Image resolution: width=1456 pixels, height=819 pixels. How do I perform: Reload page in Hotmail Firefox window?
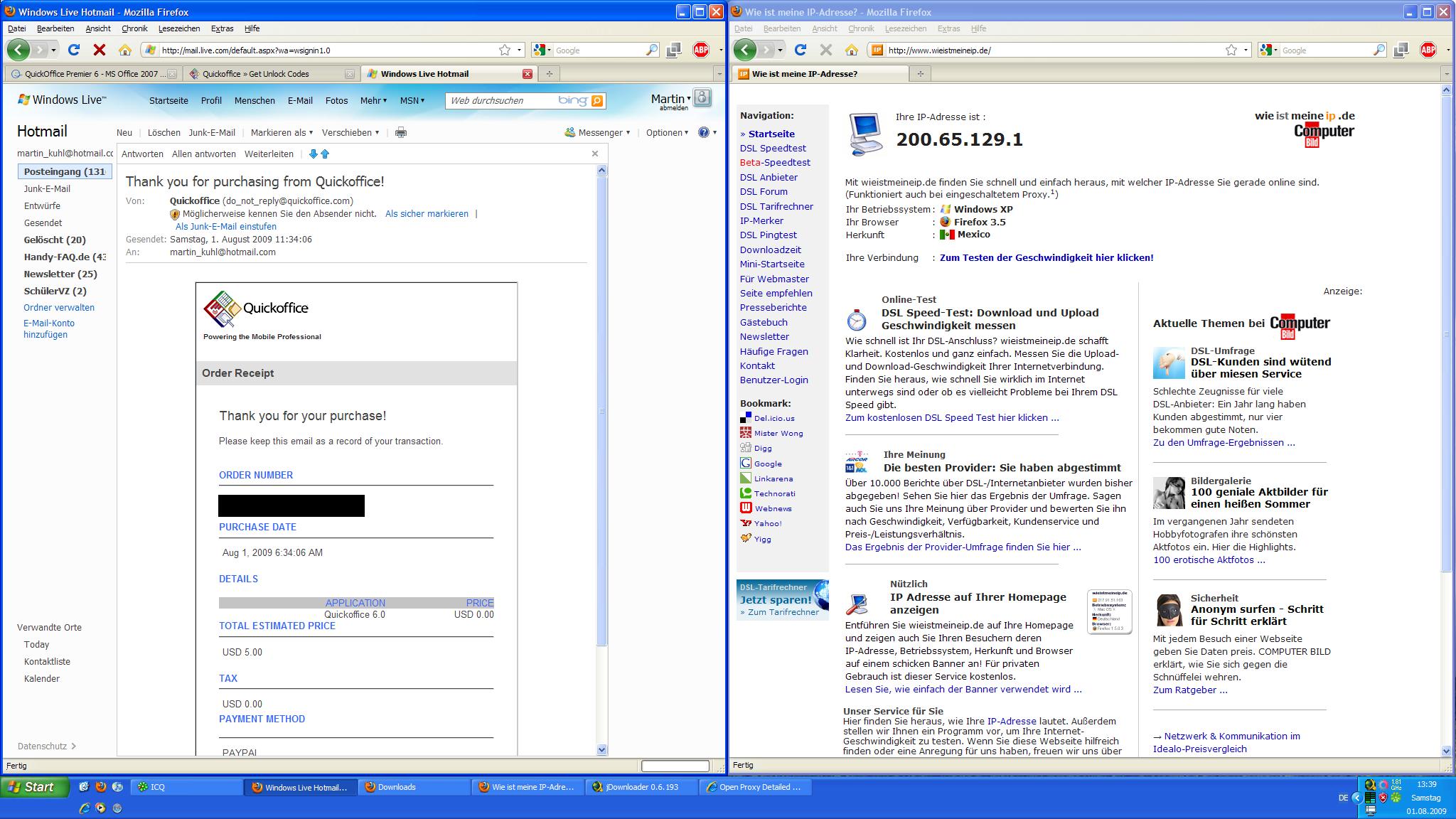73,50
